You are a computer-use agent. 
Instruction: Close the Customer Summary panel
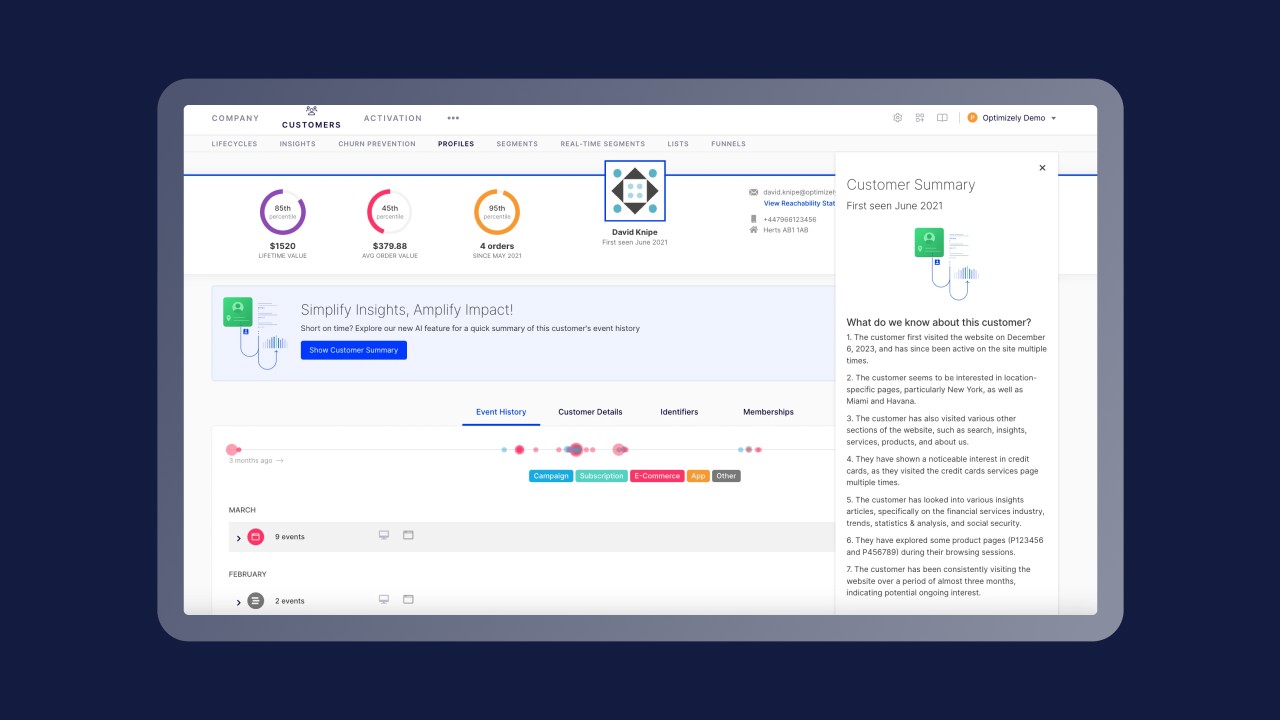coord(1042,168)
